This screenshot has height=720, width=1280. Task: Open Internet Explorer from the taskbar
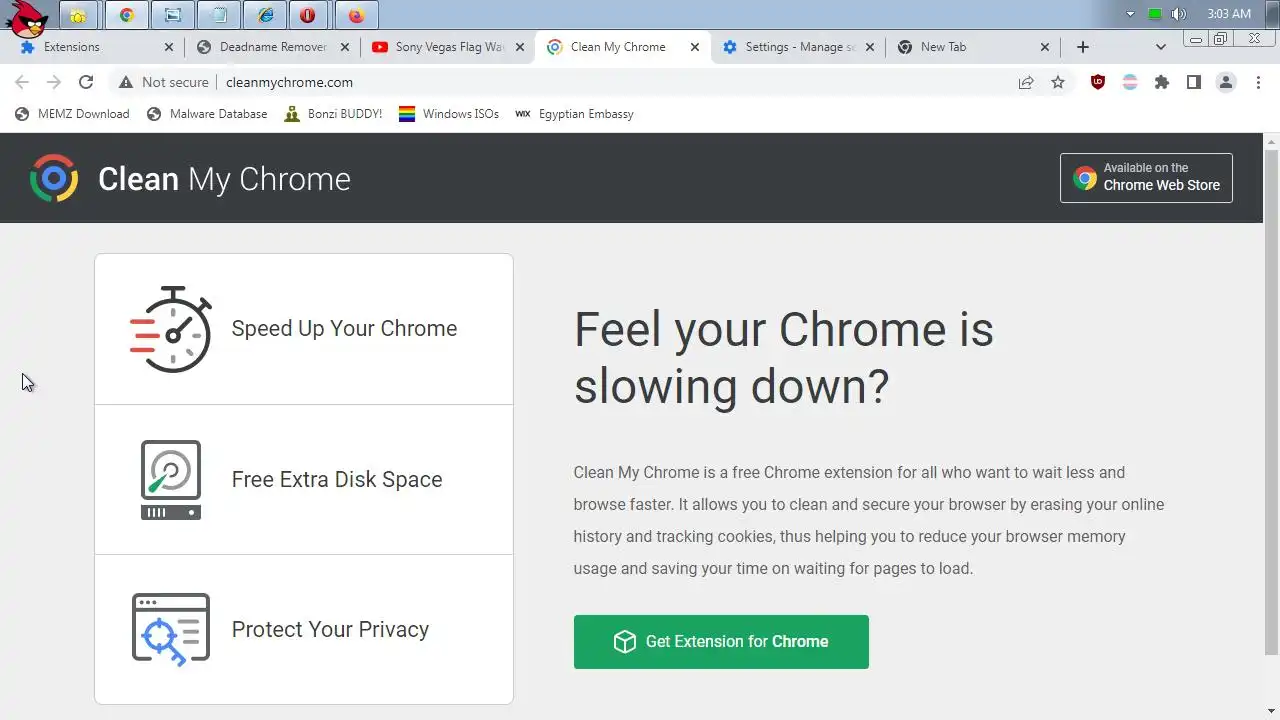[265, 15]
